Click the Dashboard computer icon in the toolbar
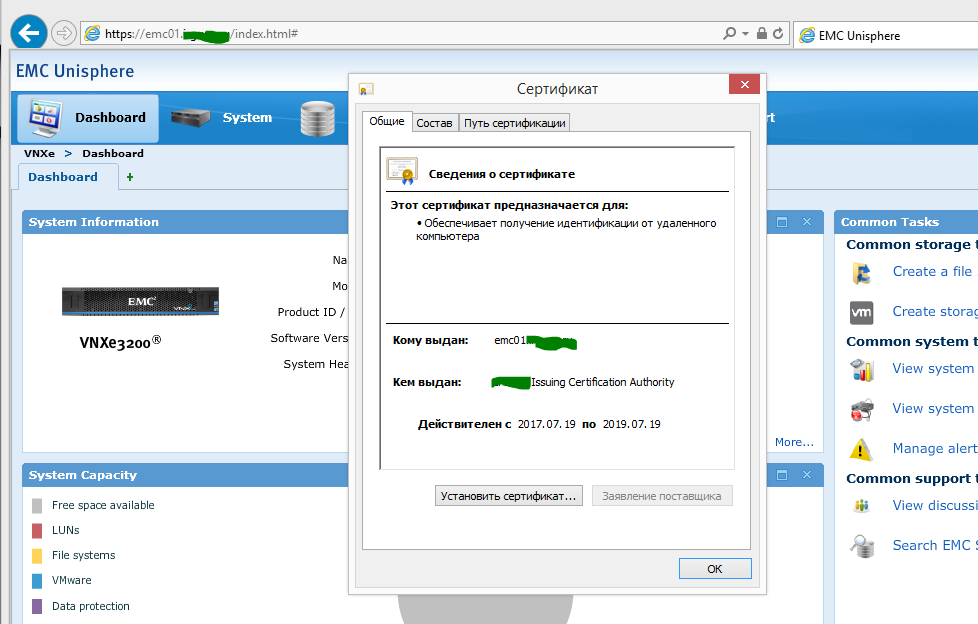Image resolution: width=978 pixels, height=624 pixels. (x=42, y=115)
